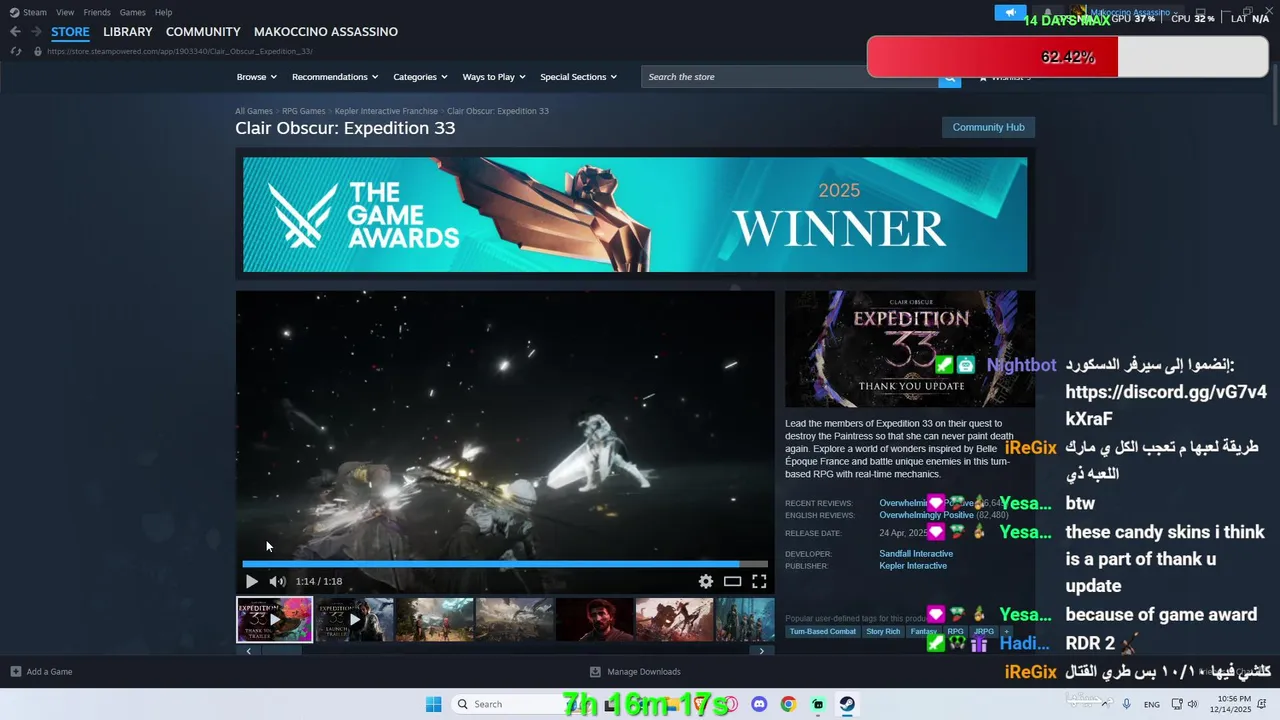Open Kepler Interactive Franchise breadcrumb
This screenshot has width=1280, height=720.
[386, 111]
